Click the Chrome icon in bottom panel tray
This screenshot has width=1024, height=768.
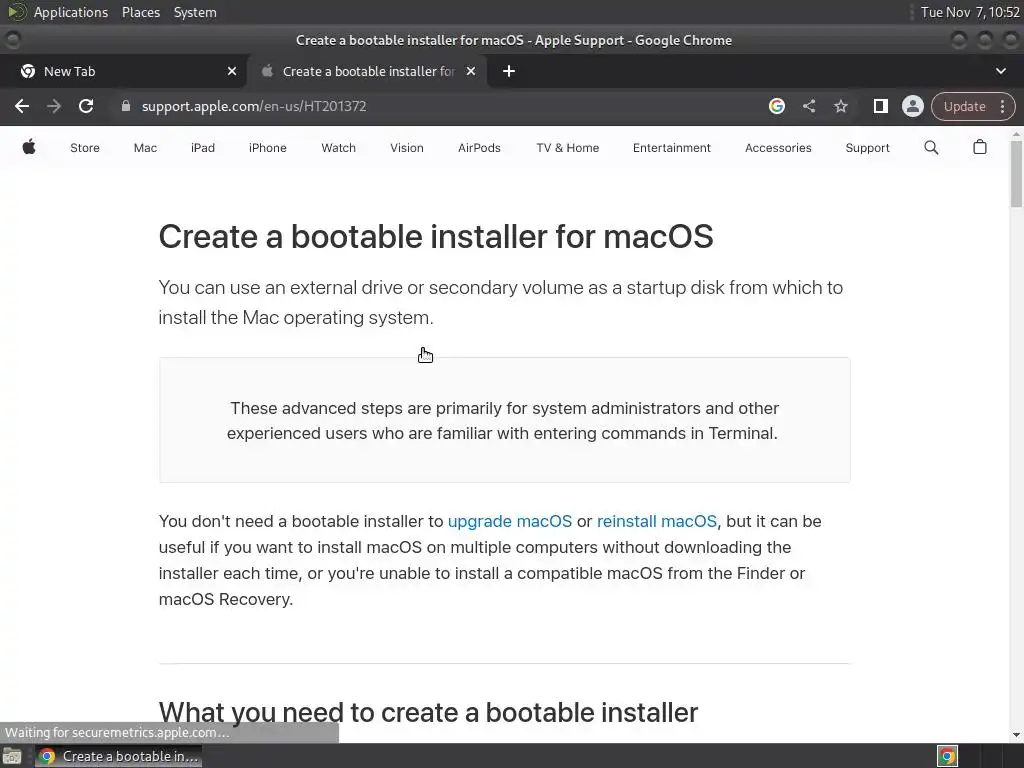click(x=947, y=756)
